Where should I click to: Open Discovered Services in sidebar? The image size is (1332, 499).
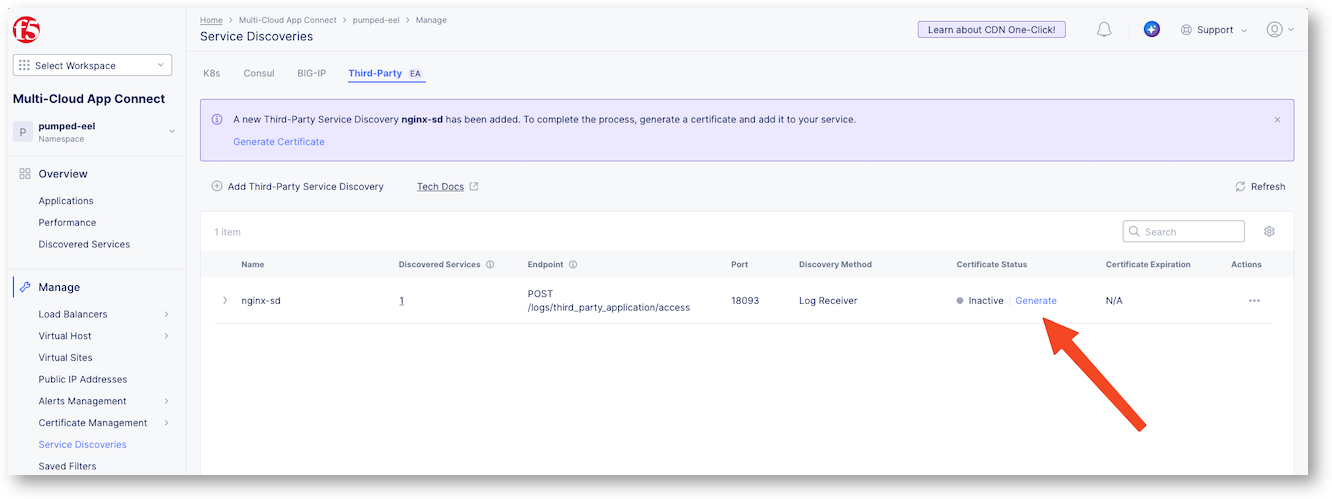84,245
